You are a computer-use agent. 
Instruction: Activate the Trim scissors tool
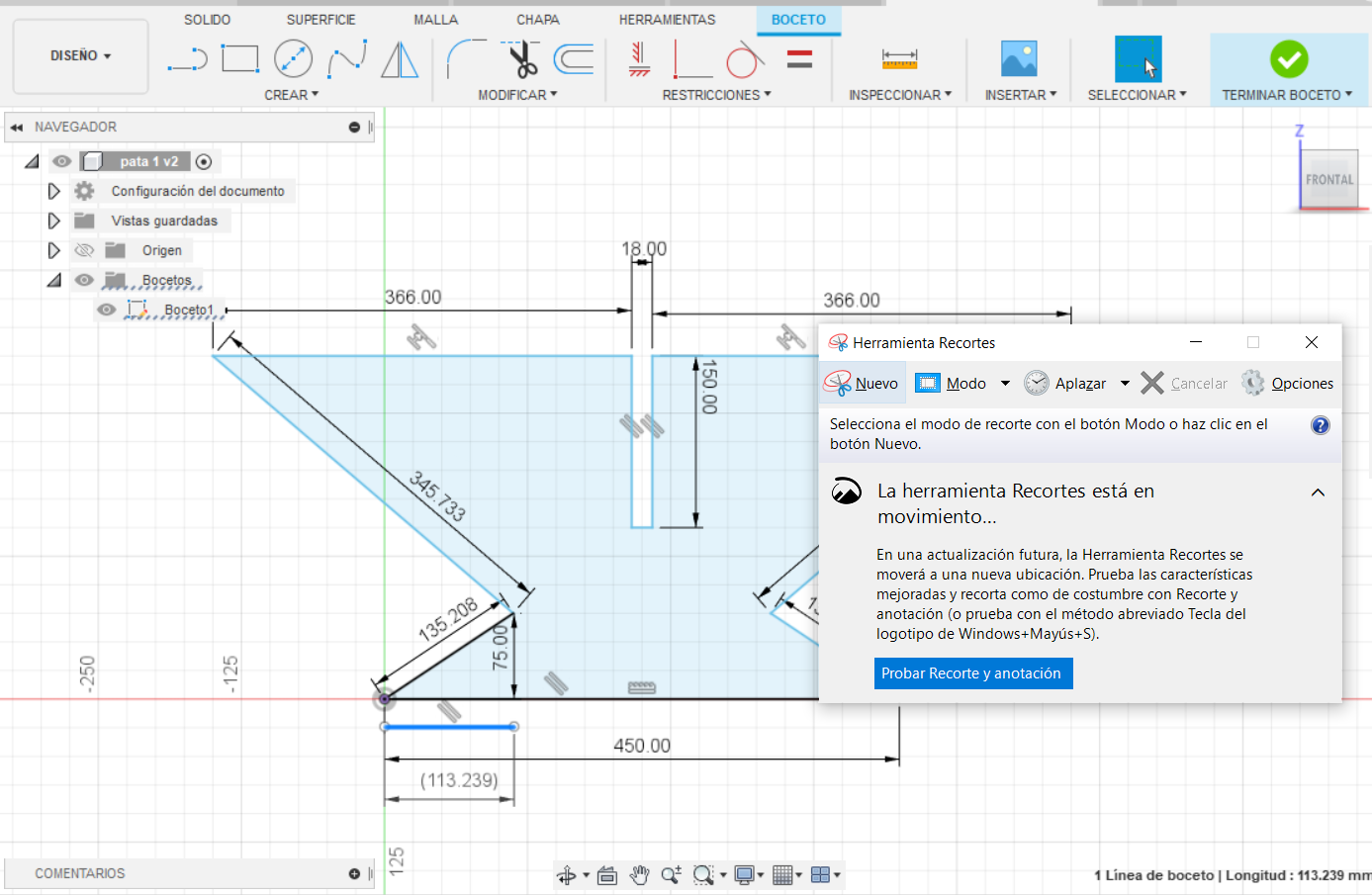pos(522,59)
